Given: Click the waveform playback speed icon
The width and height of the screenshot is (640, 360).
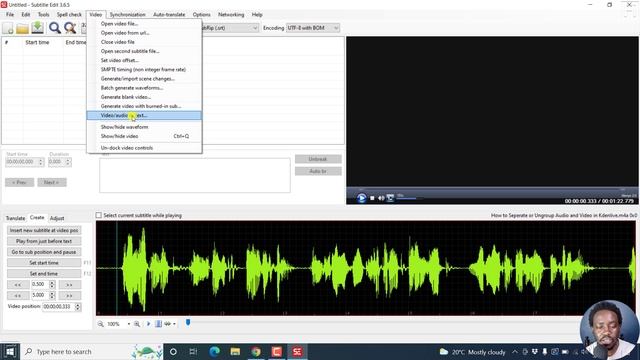Looking at the screenshot, I should pos(167,324).
